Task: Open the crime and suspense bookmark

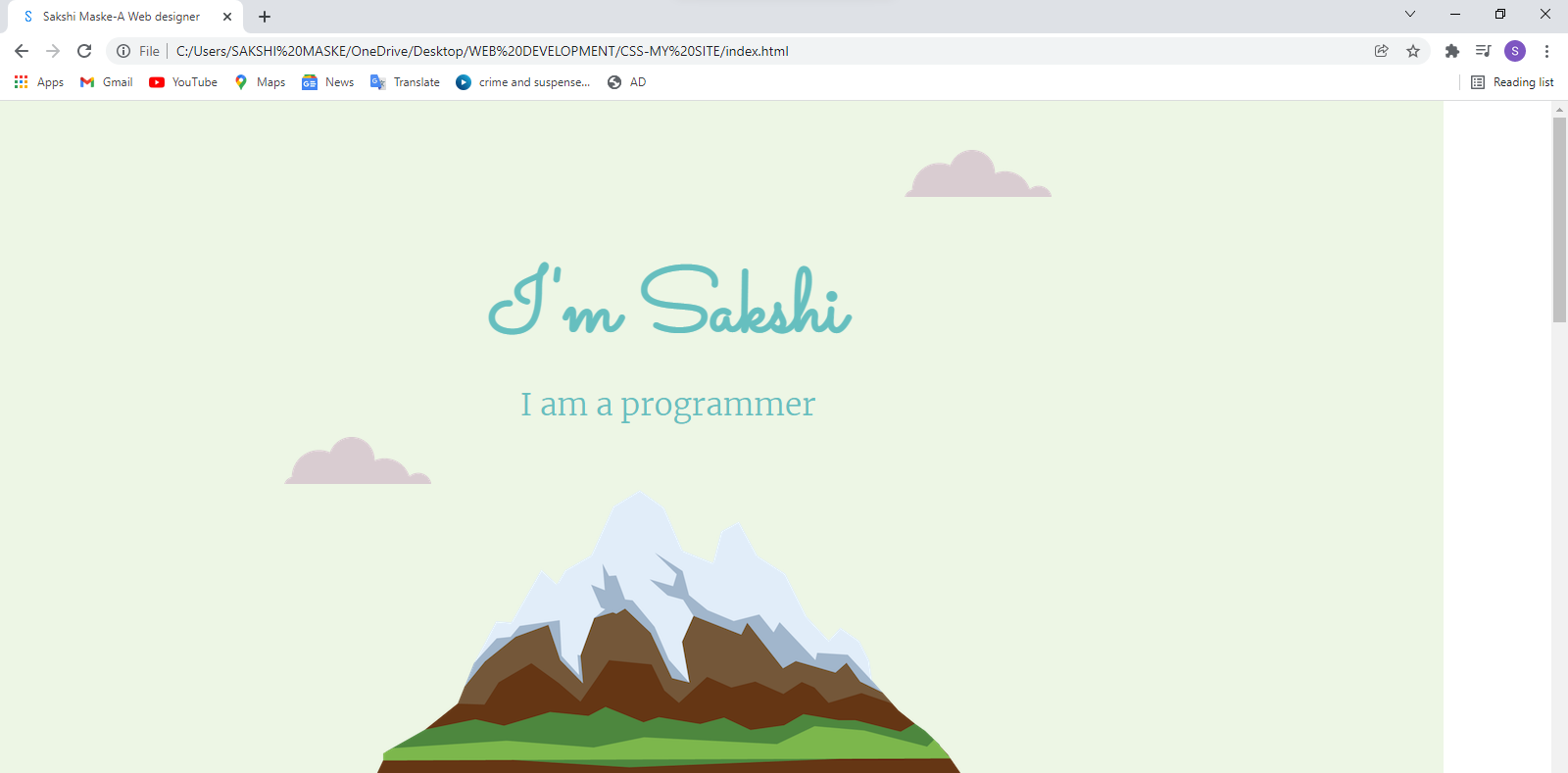Action: tap(523, 82)
